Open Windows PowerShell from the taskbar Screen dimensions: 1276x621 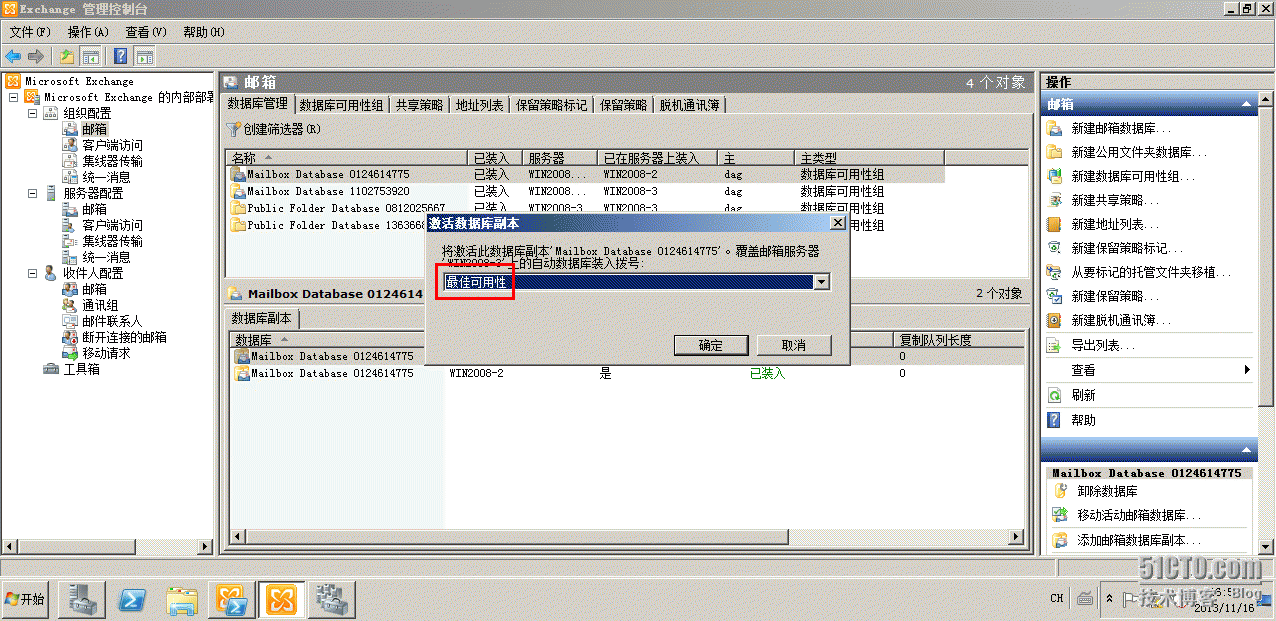click(x=134, y=600)
